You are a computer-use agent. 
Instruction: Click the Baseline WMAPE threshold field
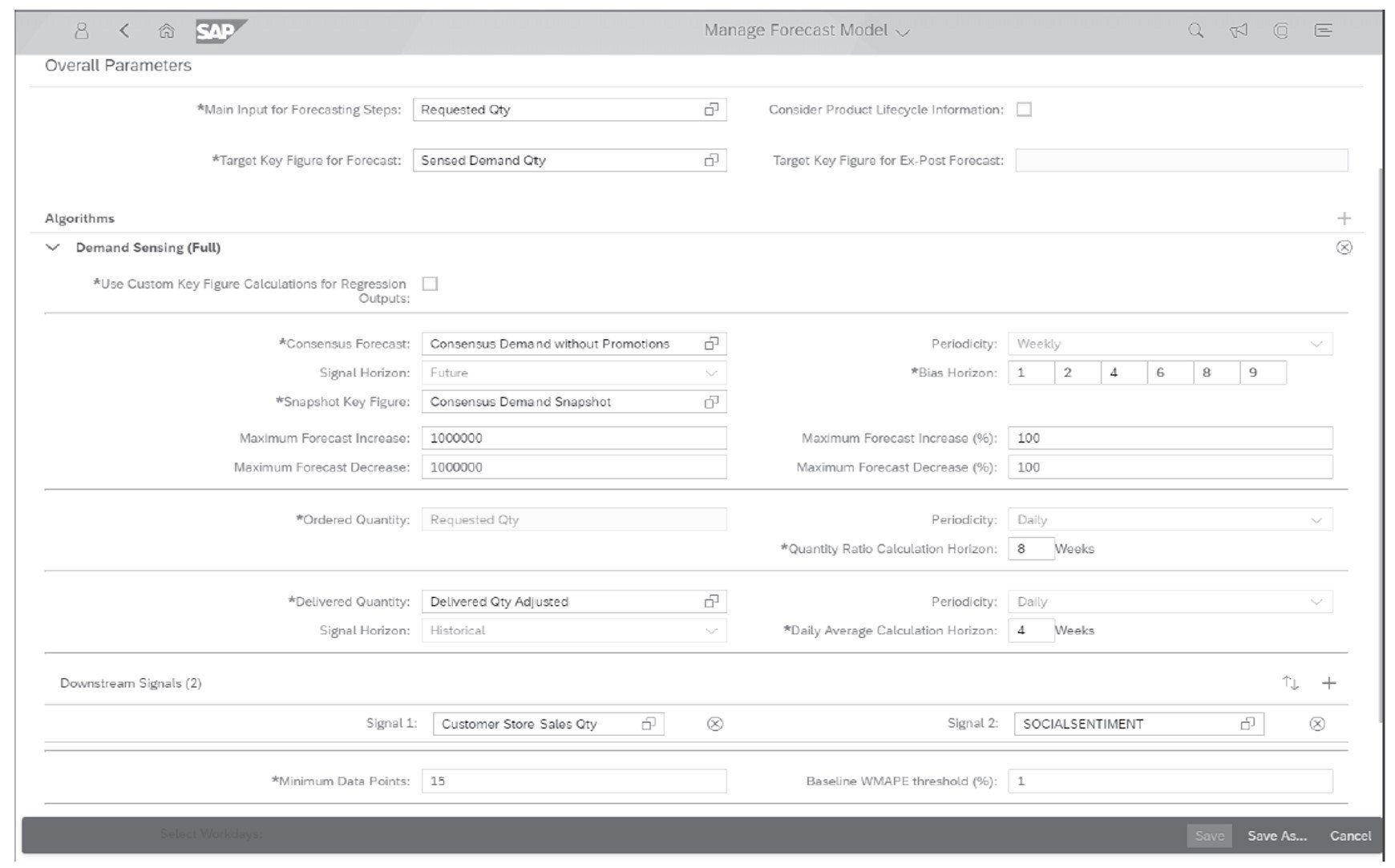(x=1171, y=781)
